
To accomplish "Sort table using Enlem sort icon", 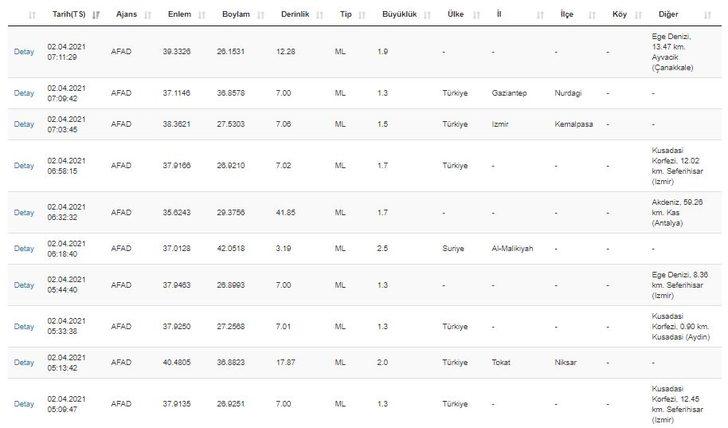I will (200, 16).
